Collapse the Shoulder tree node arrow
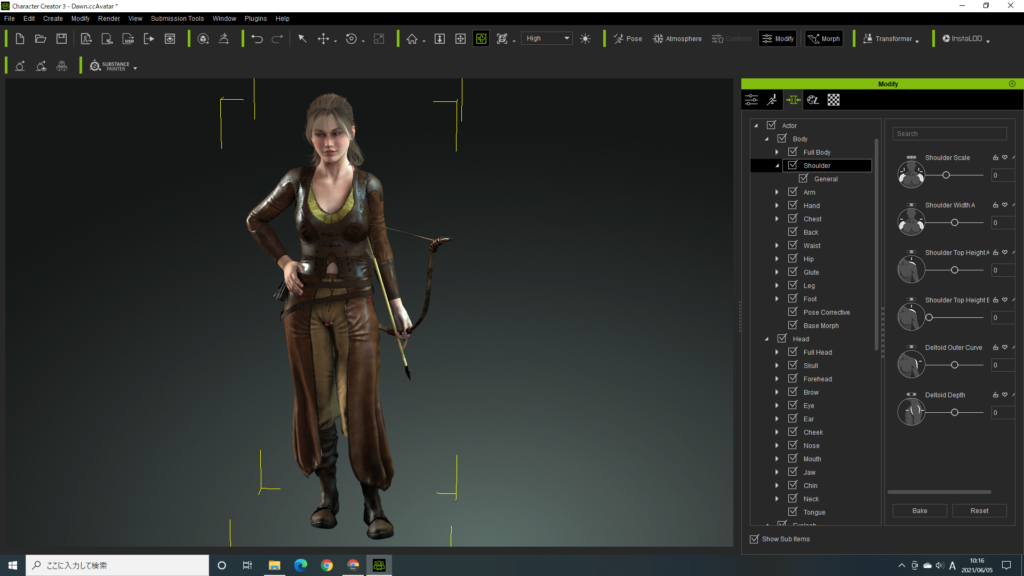Viewport: 1024px width, 576px height. click(x=777, y=166)
